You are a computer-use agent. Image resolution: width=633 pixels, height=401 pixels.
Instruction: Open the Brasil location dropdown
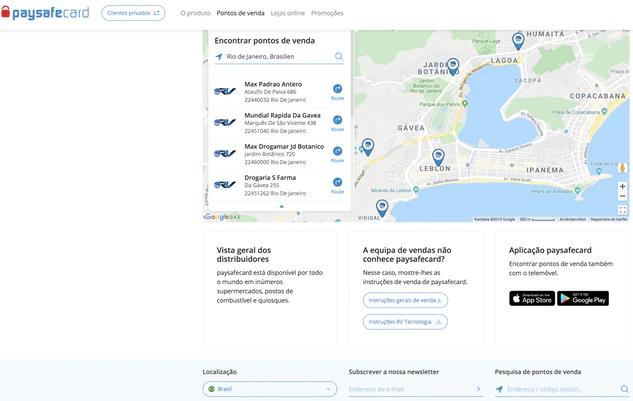tap(270, 389)
